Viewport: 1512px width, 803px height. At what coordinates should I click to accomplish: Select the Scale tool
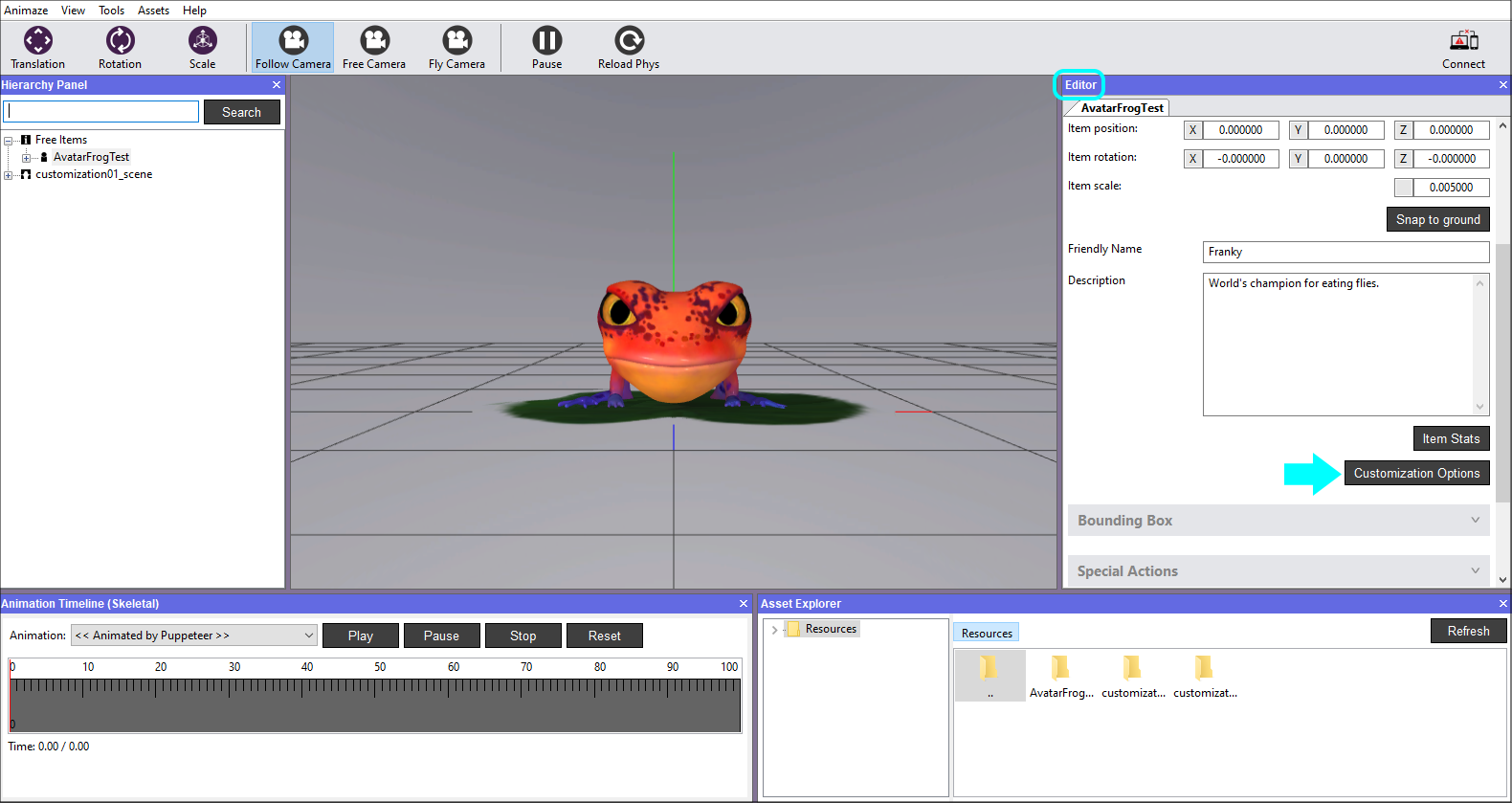(x=202, y=48)
